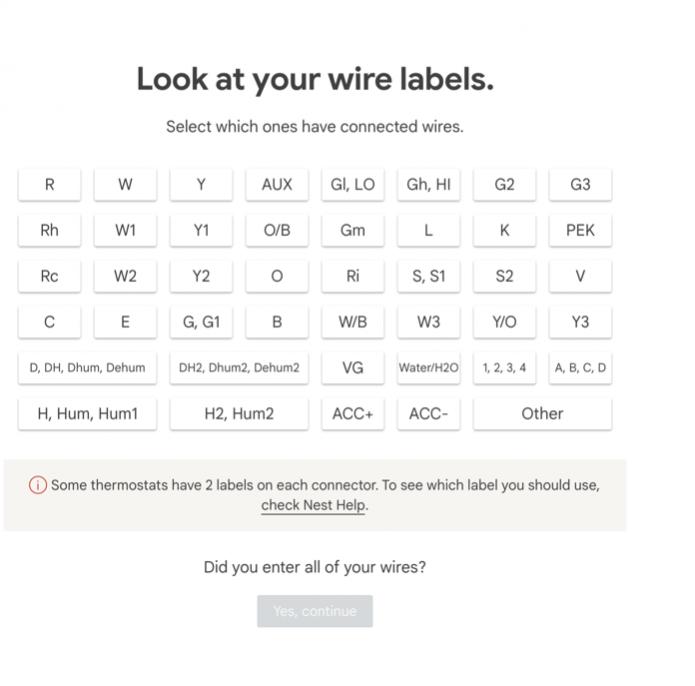Toggle the G, G1 wire label

click(x=201, y=322)
